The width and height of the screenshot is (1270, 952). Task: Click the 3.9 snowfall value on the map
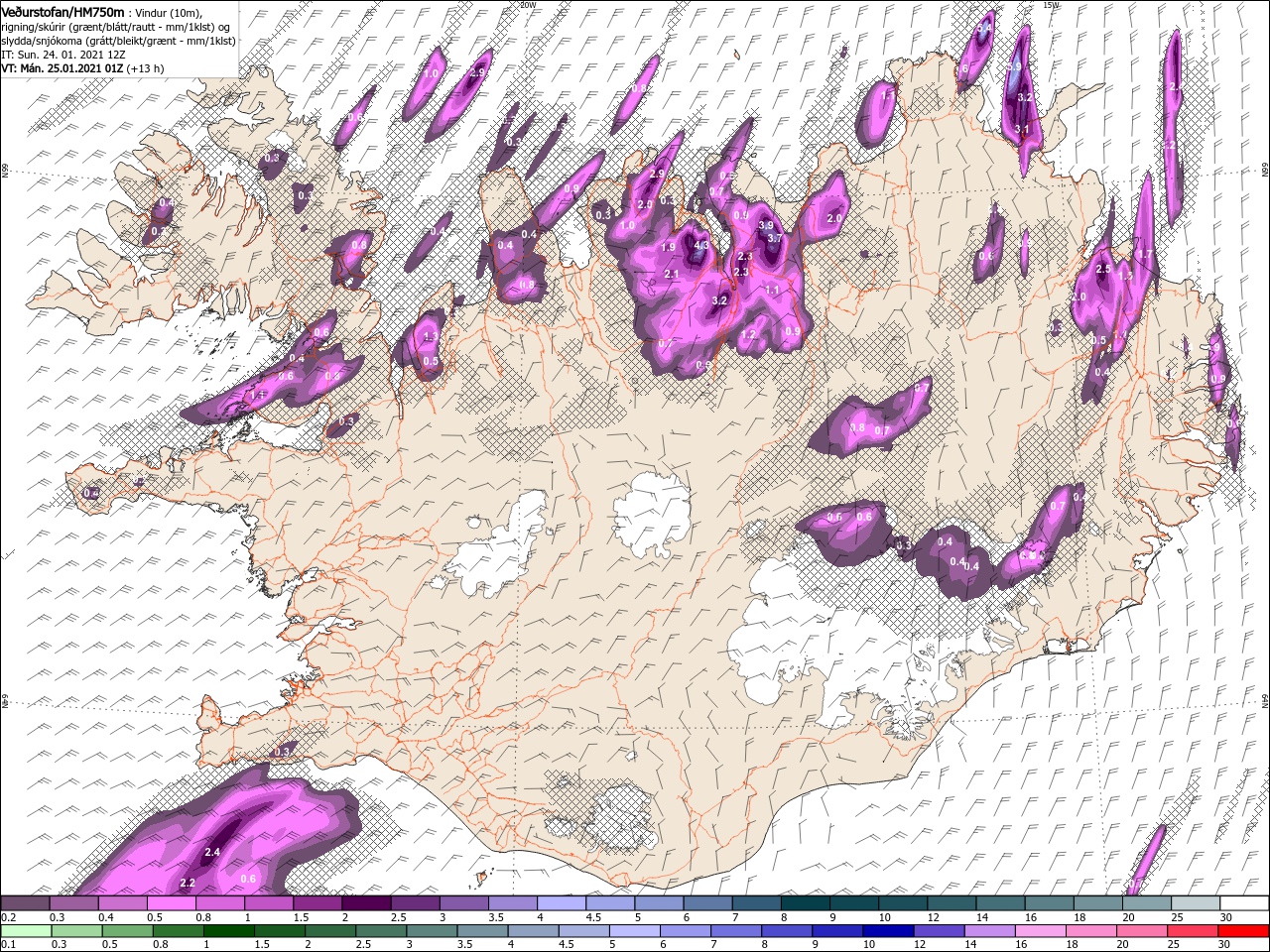pos(765,226)
